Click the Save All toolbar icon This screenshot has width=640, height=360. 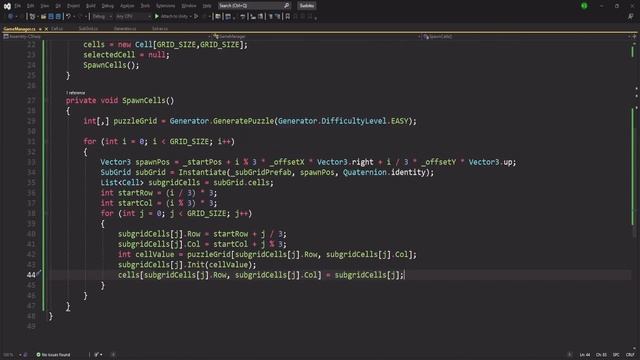58,16
